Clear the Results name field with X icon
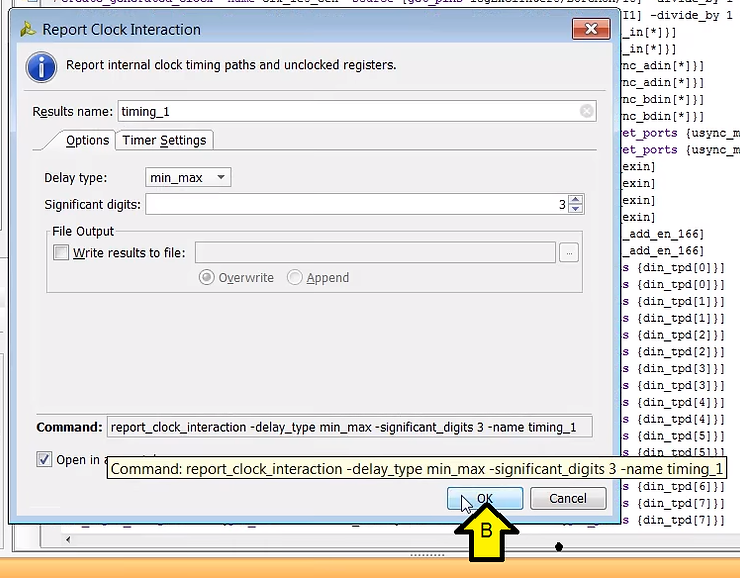Screen dimensions: 740x578 coord(586,112)
